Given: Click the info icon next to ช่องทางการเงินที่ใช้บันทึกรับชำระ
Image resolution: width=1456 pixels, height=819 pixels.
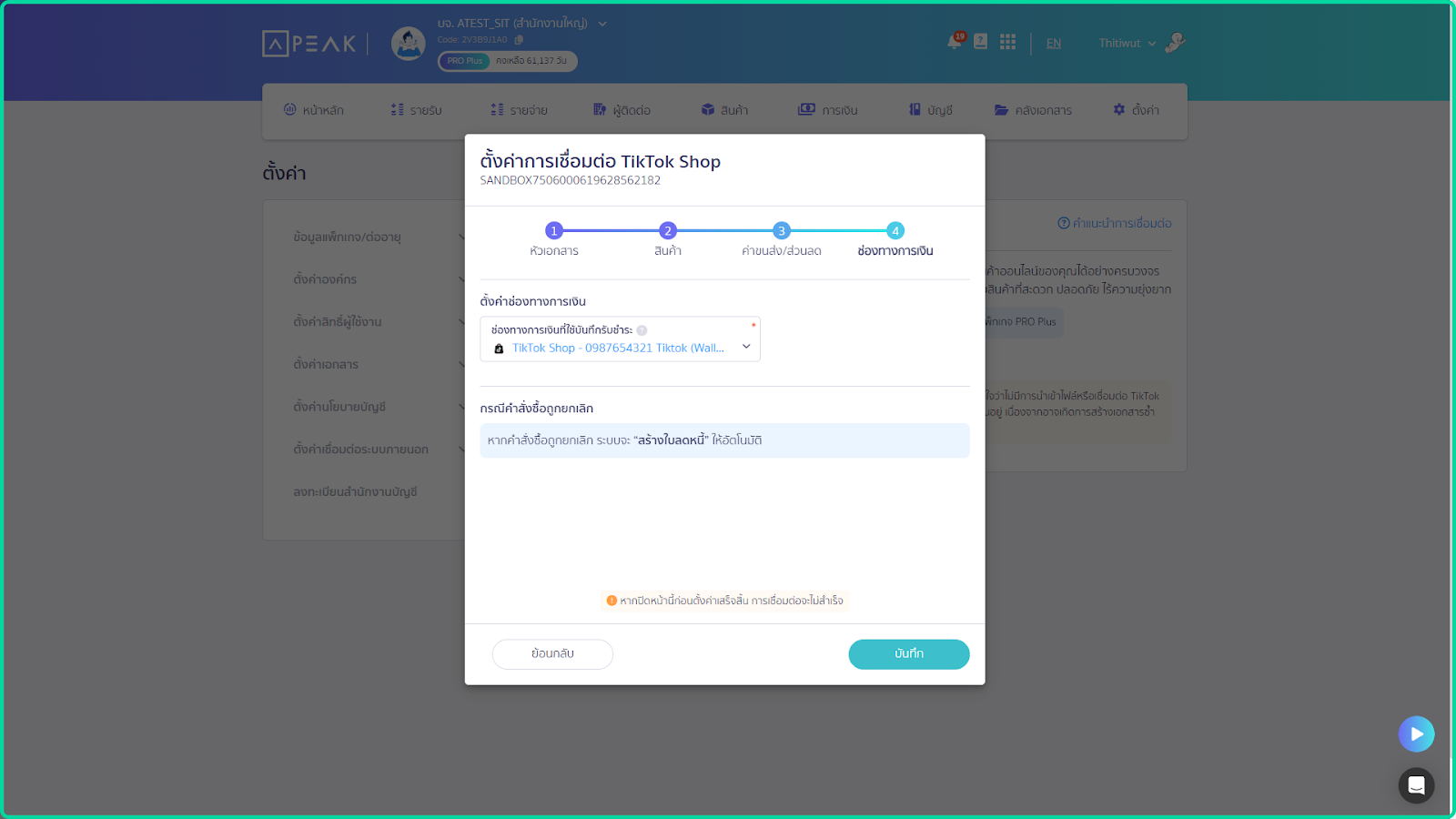Looking at the screenshot, I should tap(642, 330).
